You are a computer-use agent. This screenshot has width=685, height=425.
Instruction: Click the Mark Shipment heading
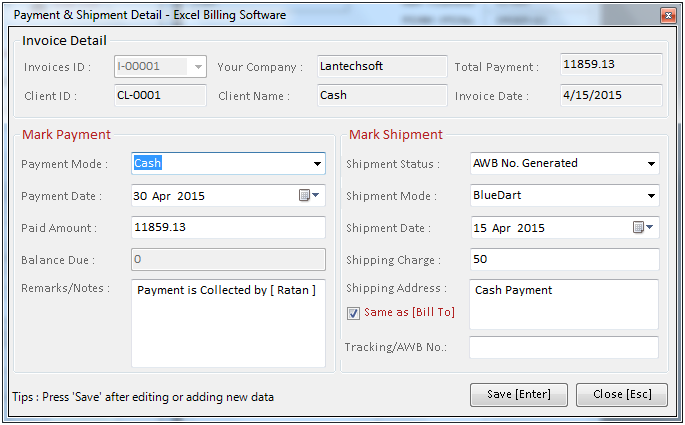[x=396, y=135]
